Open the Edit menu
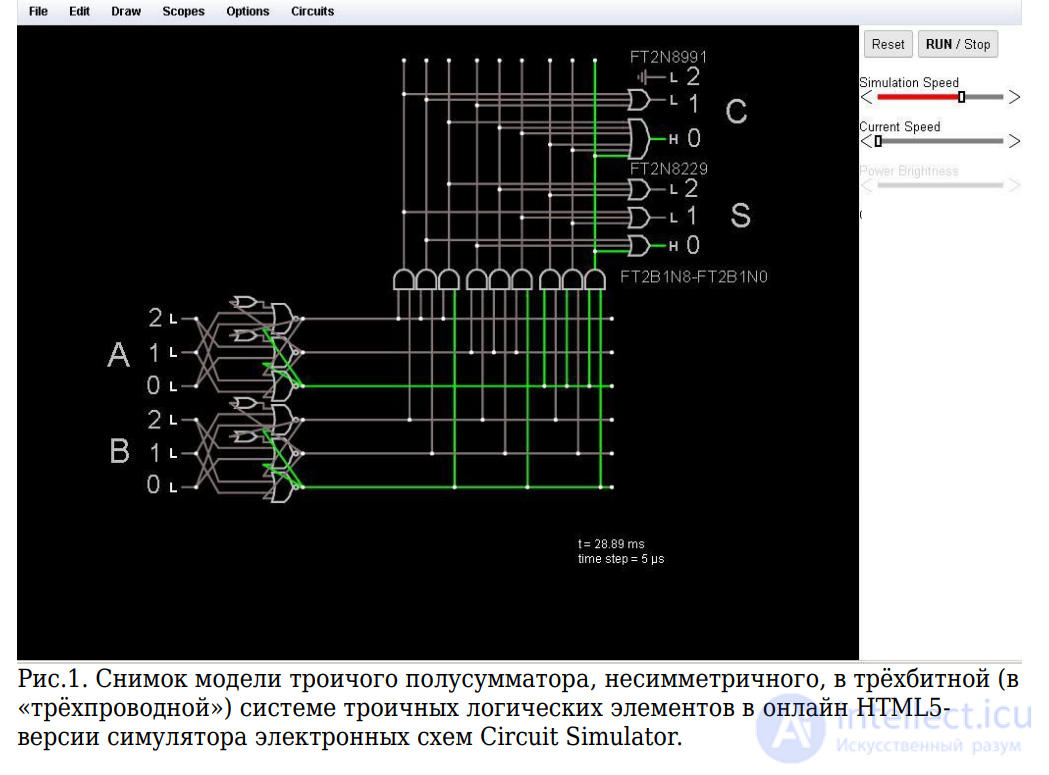Screen dimensions: 1049x775 (x=79, y=11)
